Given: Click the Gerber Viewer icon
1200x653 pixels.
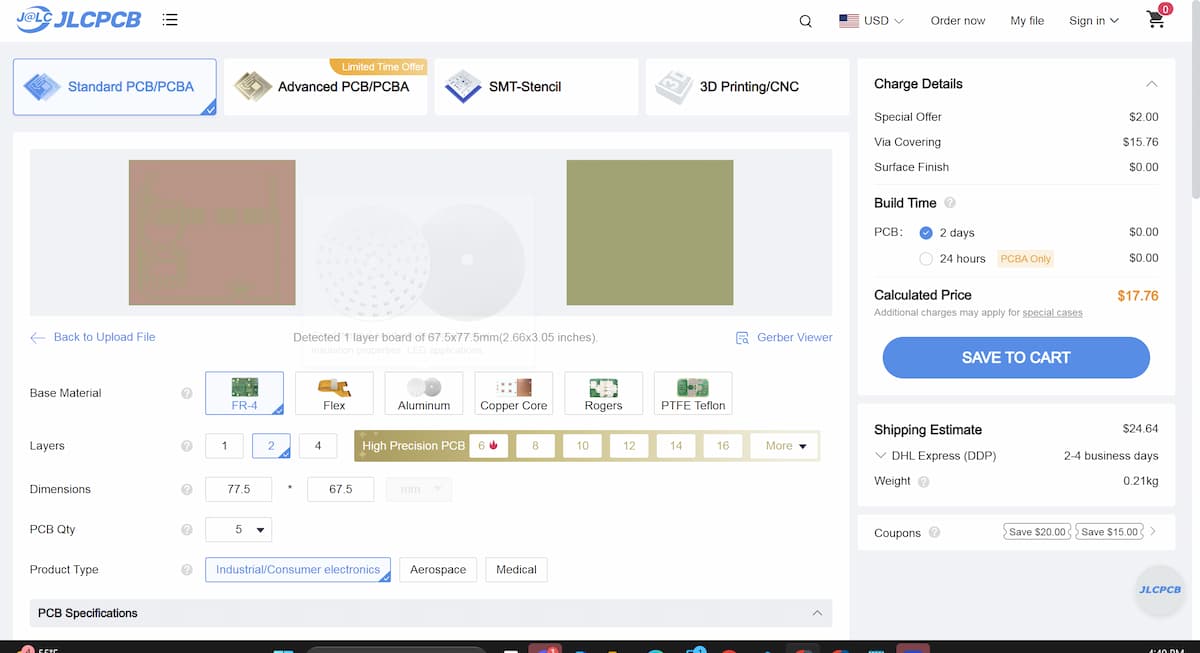Looking at the screenshot, I should pyautogui.click(x=742, y=338).
